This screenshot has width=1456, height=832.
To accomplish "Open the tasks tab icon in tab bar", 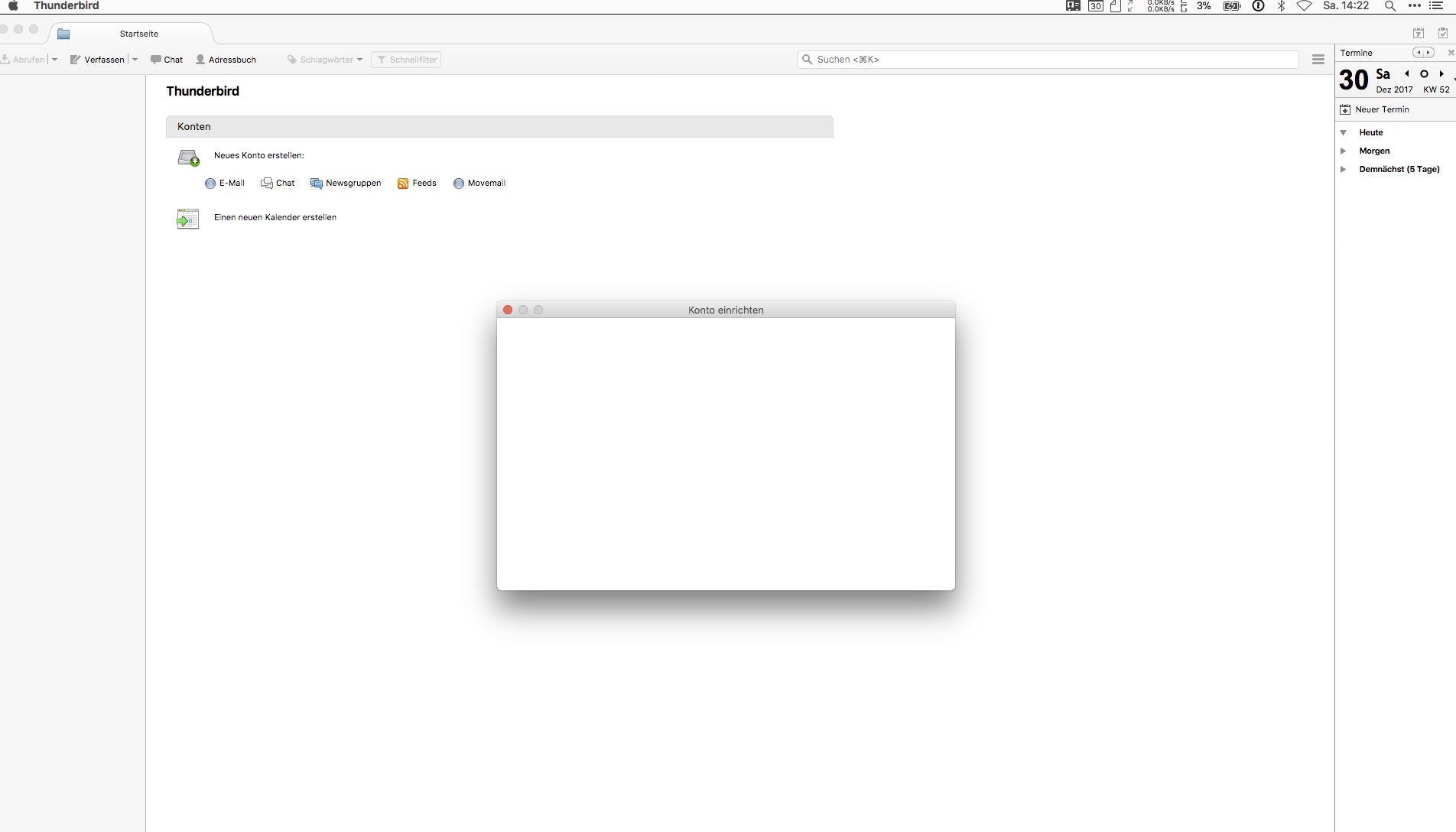I will coord(1443,33).
